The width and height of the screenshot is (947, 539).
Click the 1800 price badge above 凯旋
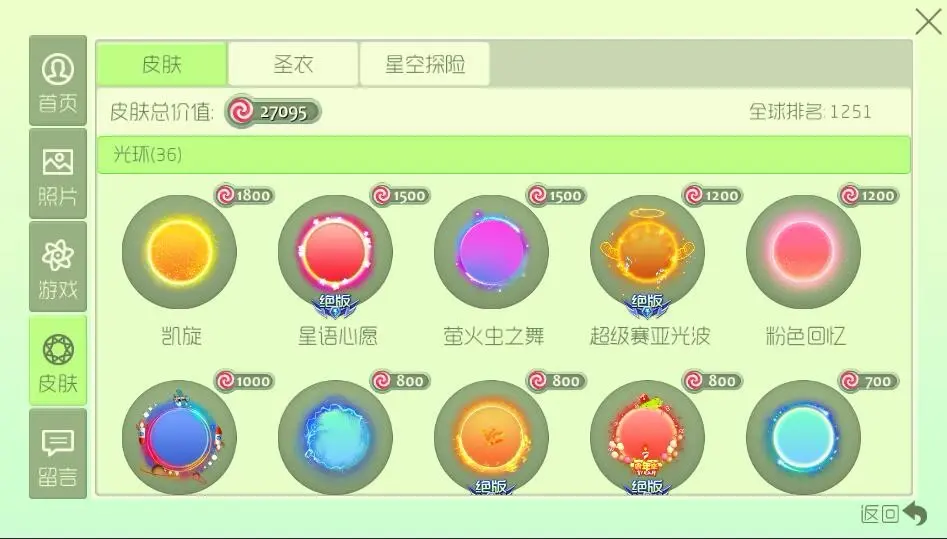(245, 195)
